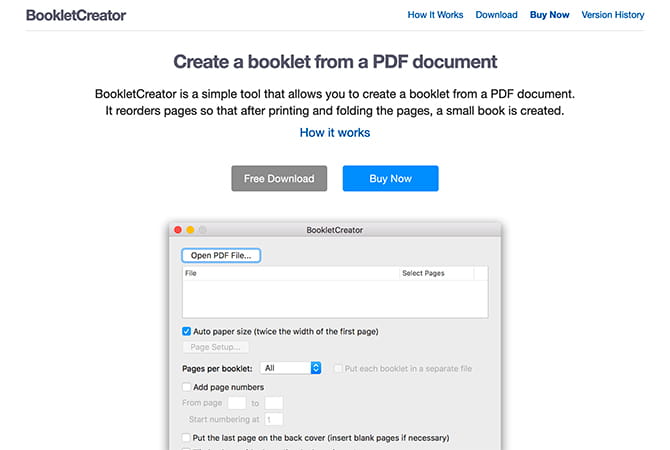Click the File column header
Viewport: 670px width, 450px height.
(291, 273)
